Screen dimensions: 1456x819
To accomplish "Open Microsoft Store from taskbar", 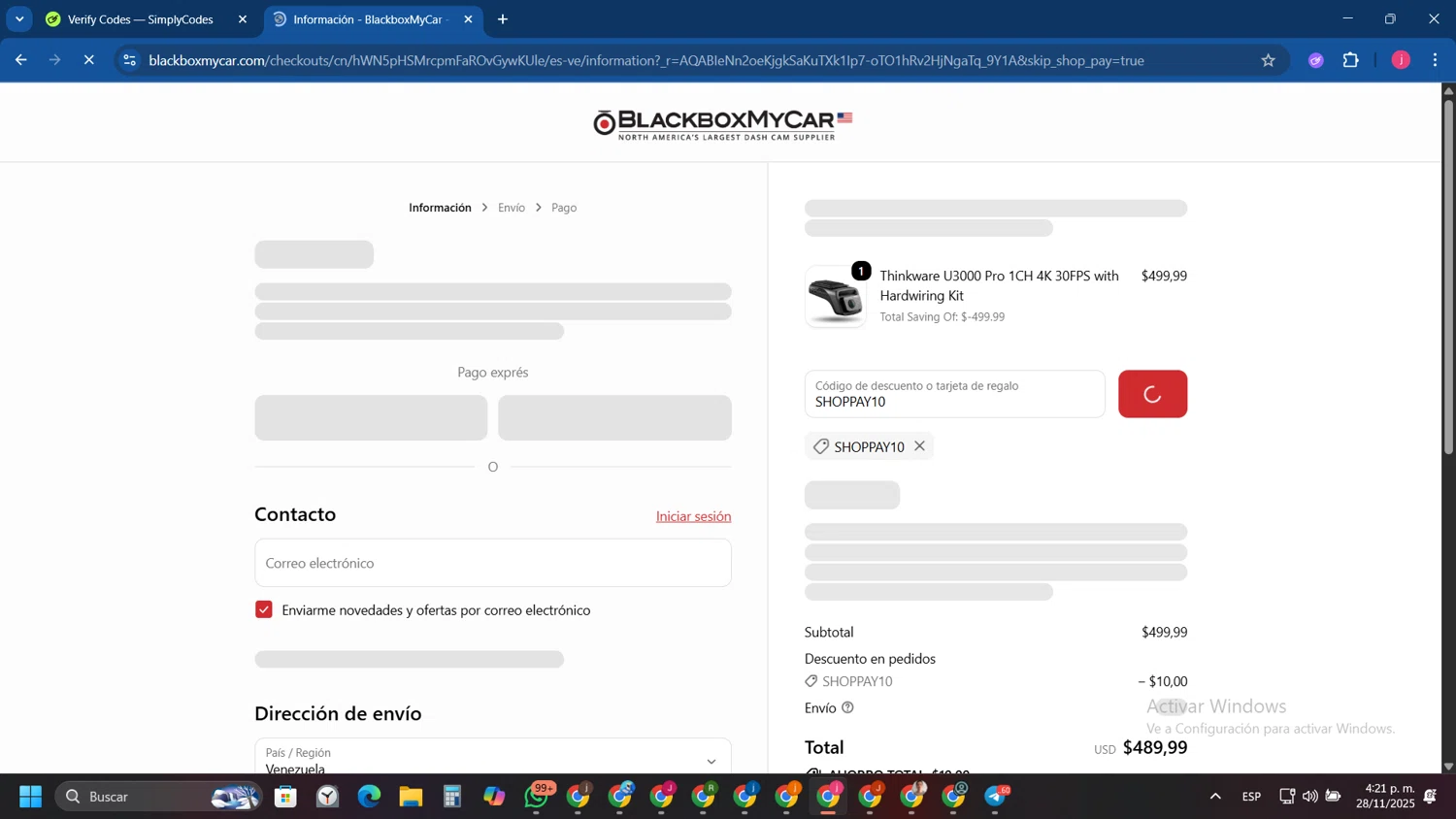I will (285, 797).
